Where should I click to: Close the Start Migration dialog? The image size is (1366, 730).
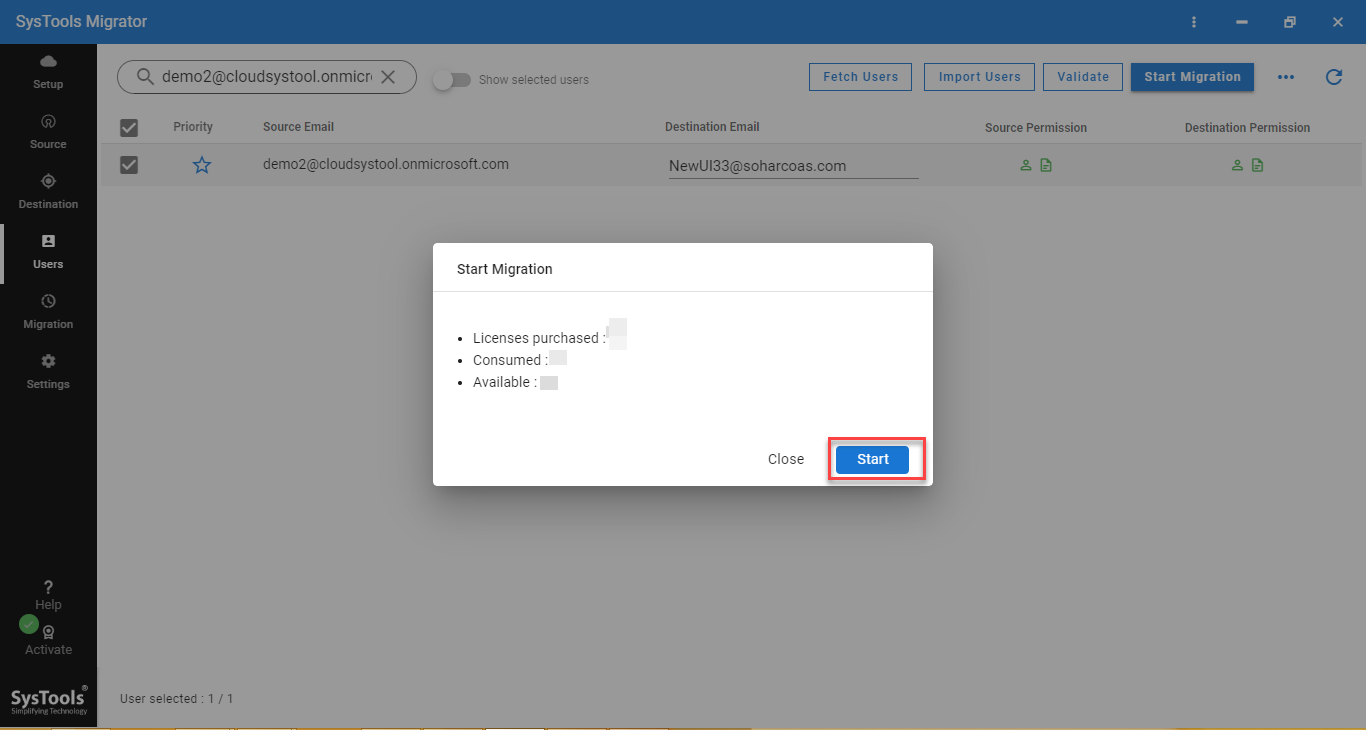[786, 459]
